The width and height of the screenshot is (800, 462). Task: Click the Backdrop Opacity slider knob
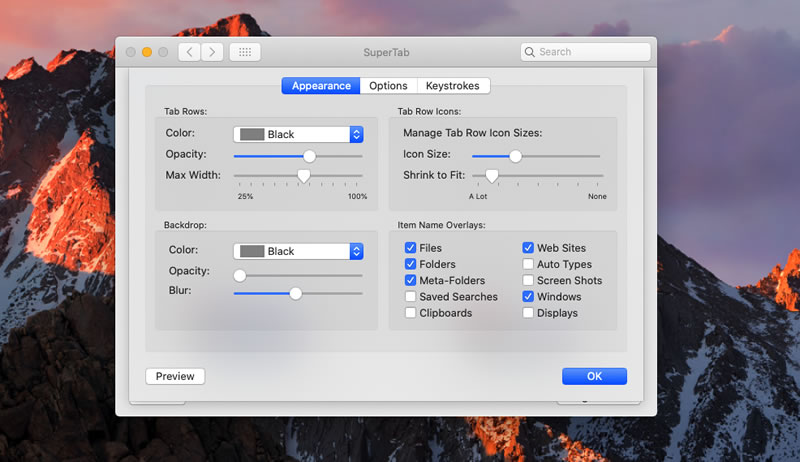240,276
